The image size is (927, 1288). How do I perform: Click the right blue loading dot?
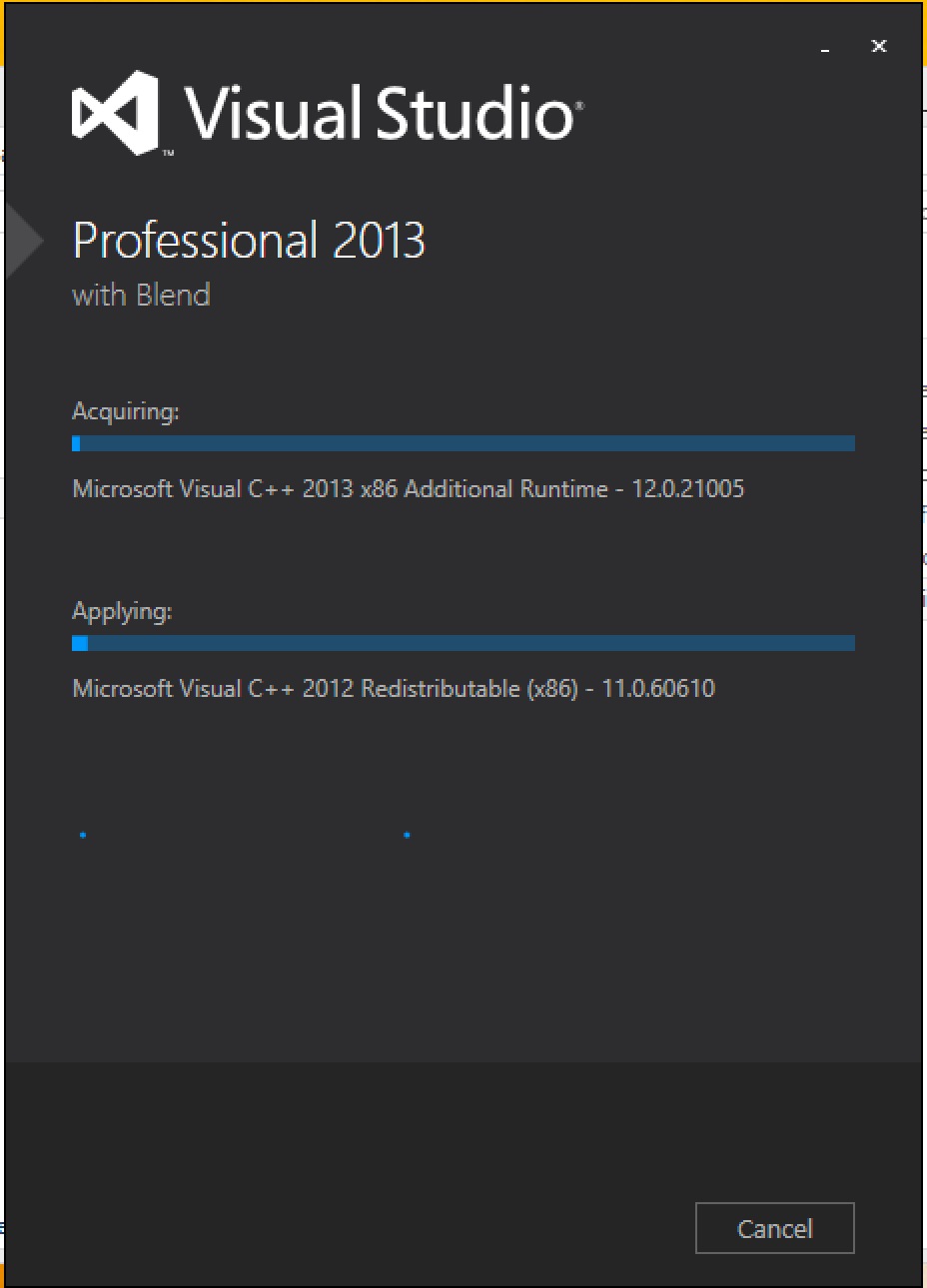coord(407,835)
